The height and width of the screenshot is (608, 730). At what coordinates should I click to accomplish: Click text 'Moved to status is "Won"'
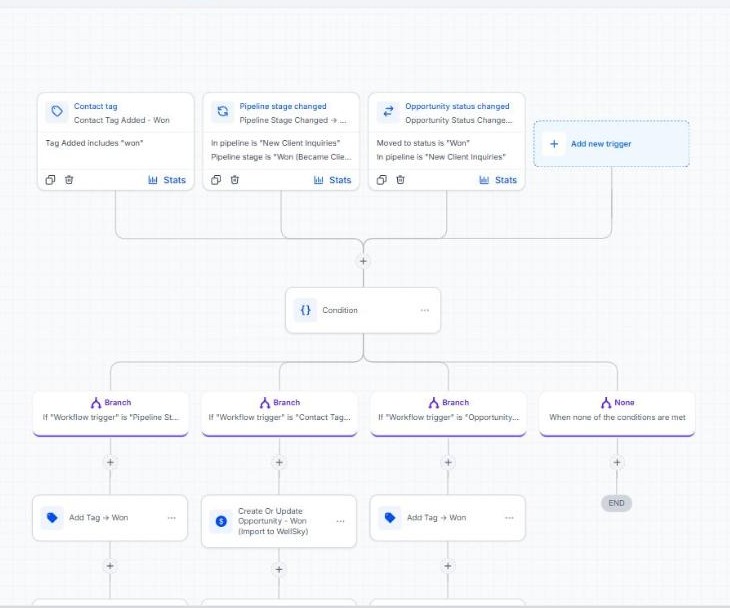(423, 143)
